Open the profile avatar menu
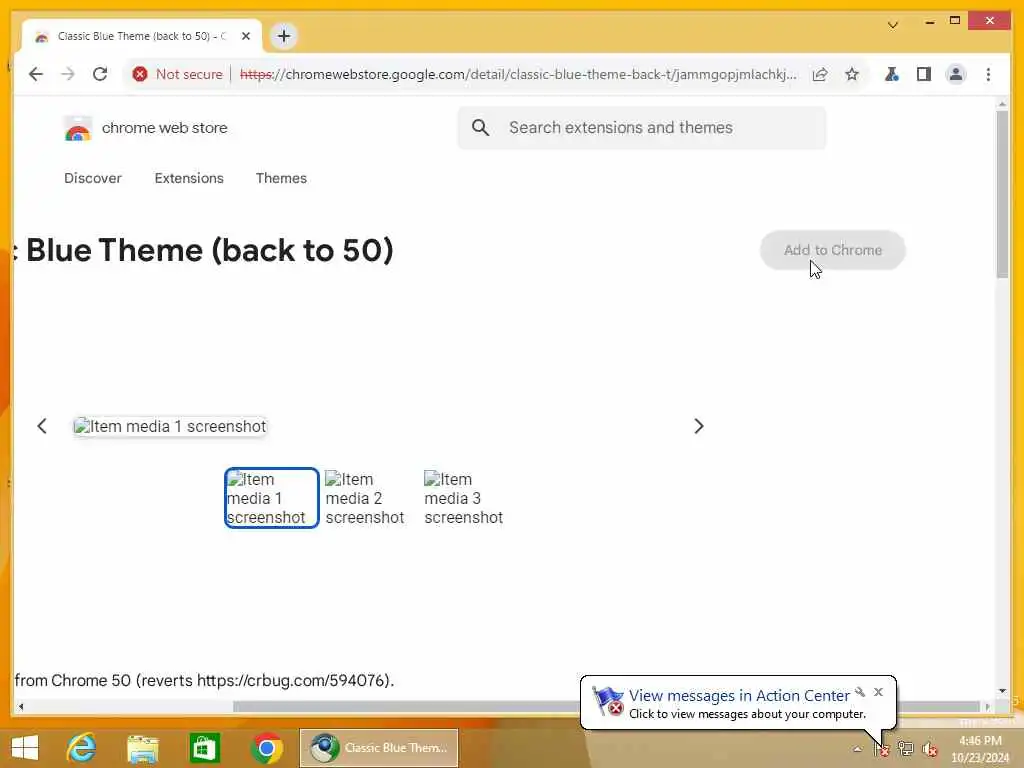The image size is (1024, 768). click(x=955, y=74)
